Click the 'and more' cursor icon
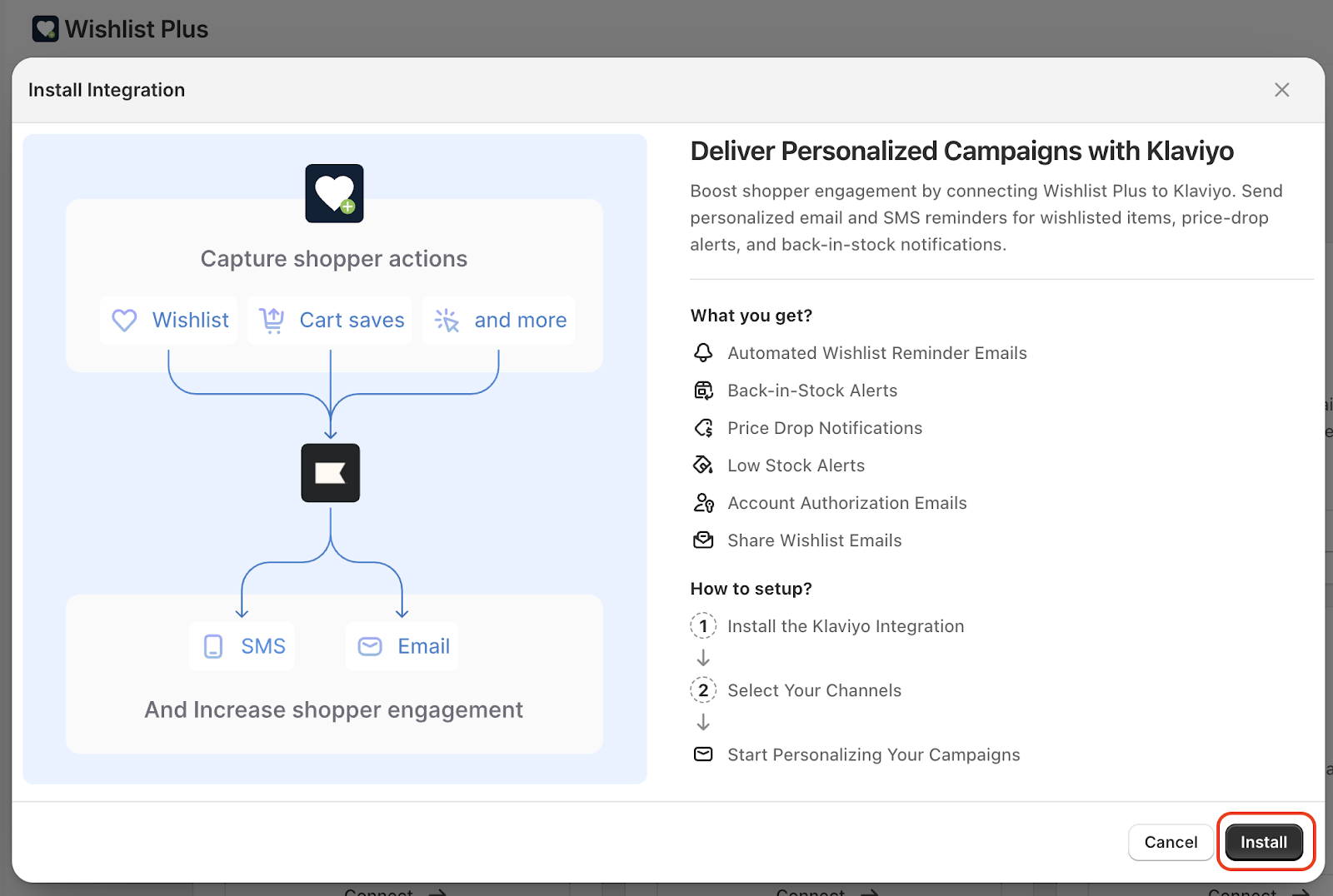 pyautogui.click(x=447, y=321)
